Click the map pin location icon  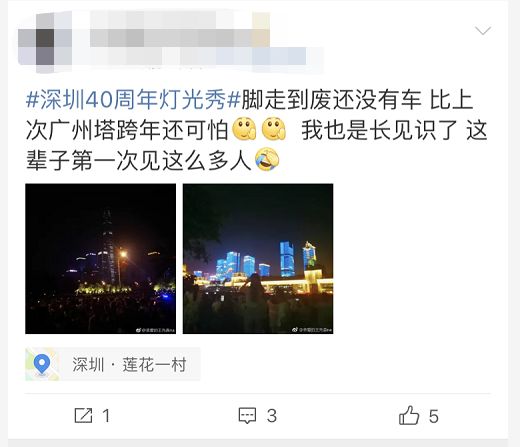(x=42, y=364)
